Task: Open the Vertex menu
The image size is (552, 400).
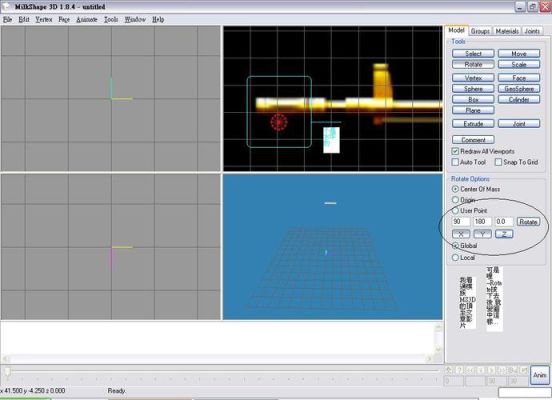Action: (44, 19)
